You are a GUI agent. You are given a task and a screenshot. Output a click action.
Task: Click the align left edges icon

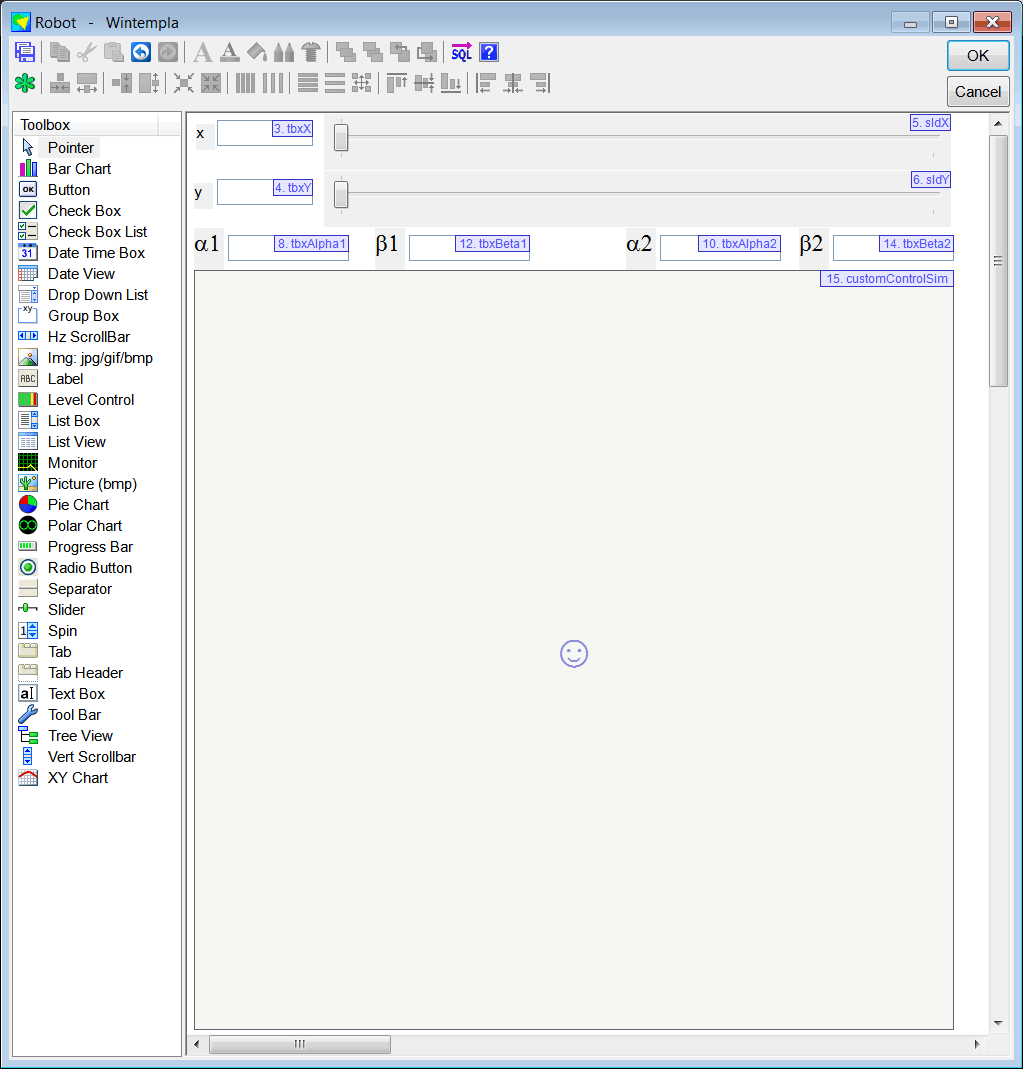pos(485,83)
